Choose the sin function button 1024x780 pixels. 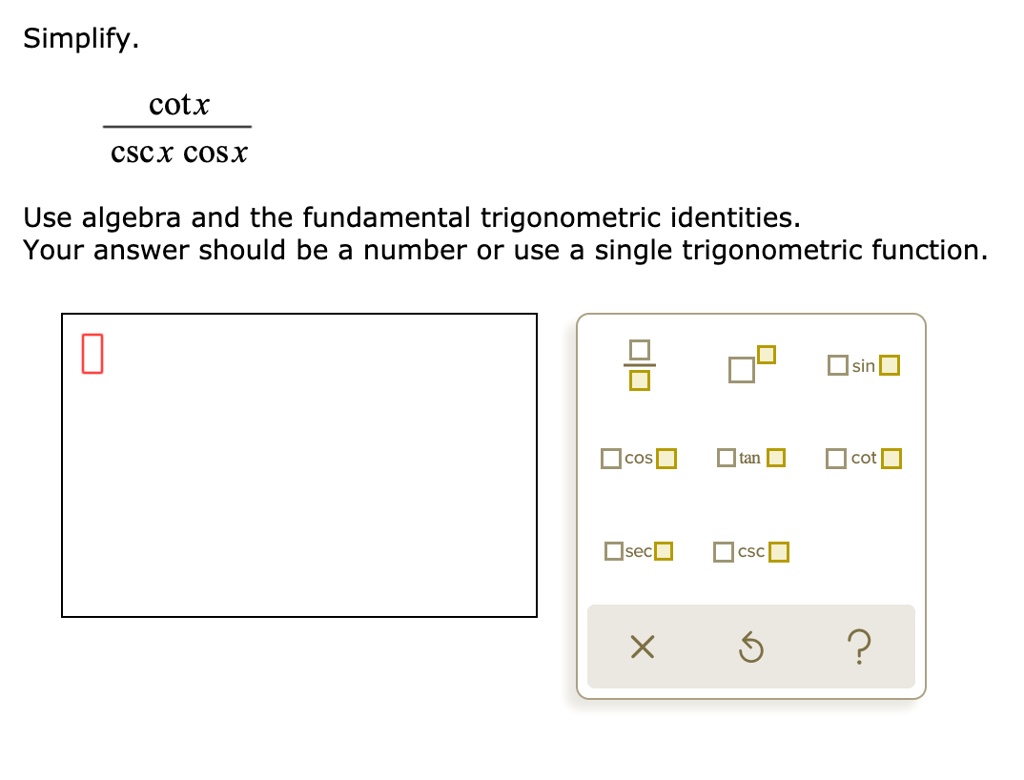pos(862,365)
